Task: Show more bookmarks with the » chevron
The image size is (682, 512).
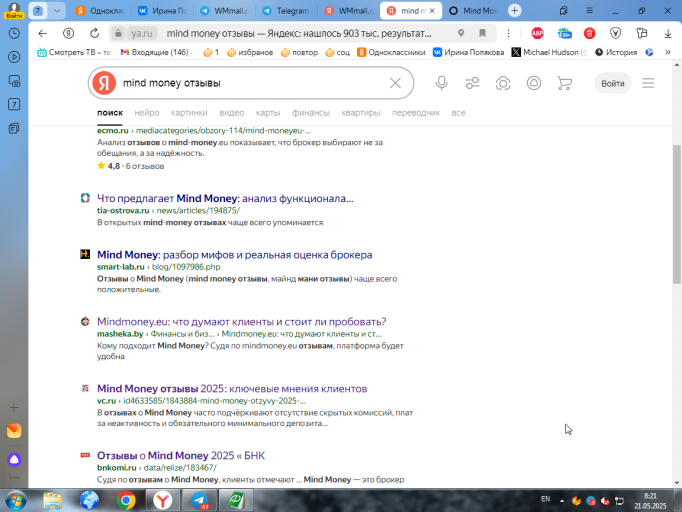Action: (668, 52)
